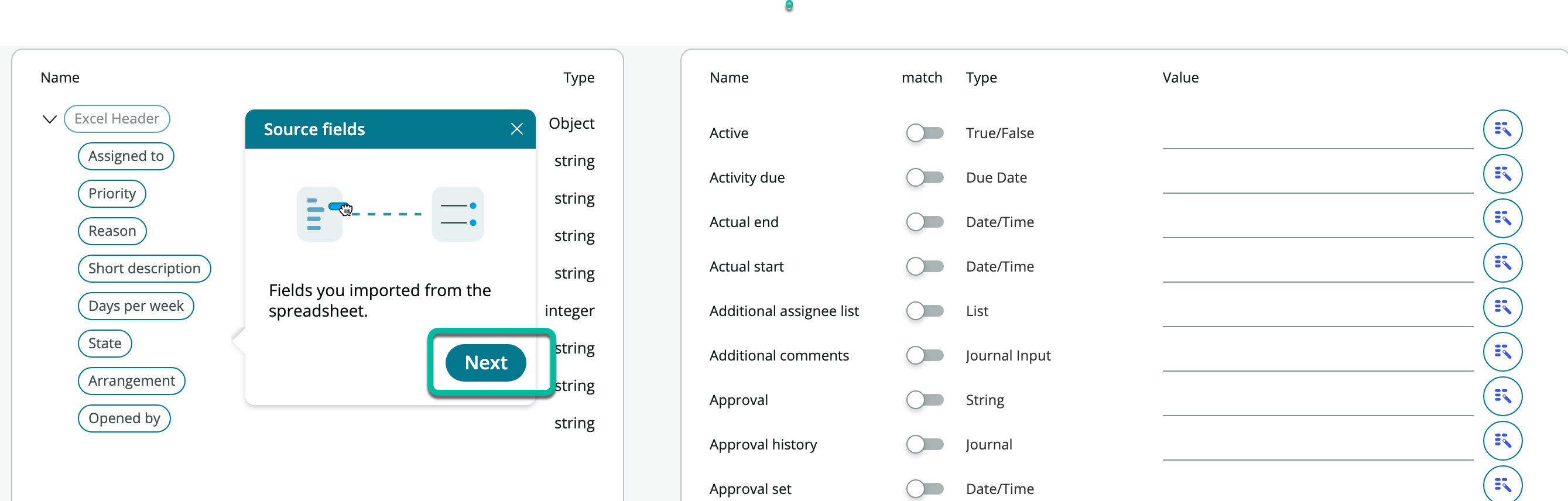Open value picker for Additional assignee list
Image resolution: width=1568 pixels, height=501 pixels.
[x=1502, y=307]
